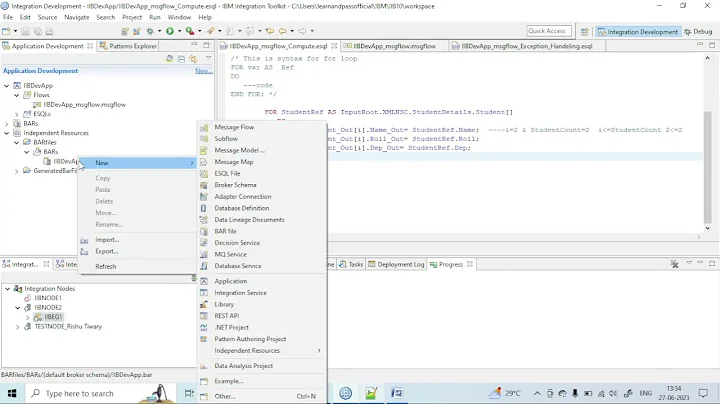Open the Tasks tab
720x404 pixels.
[351, 264]
